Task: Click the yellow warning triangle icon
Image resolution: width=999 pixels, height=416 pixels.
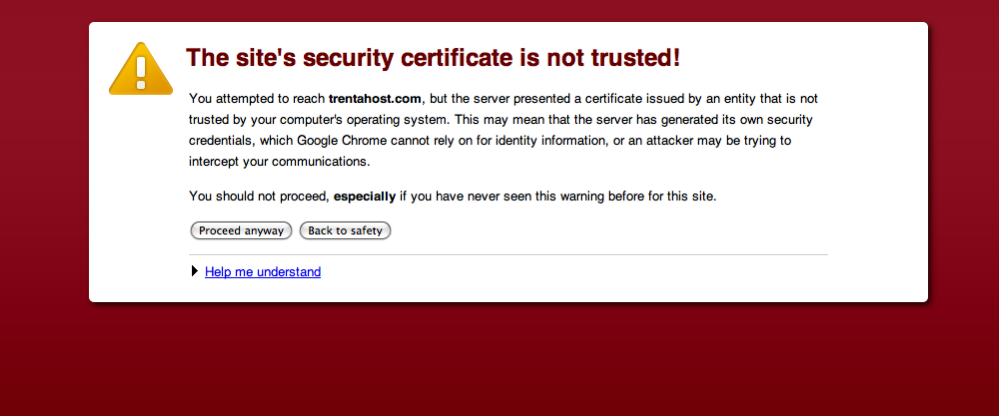Action: (x=141, y=70)
